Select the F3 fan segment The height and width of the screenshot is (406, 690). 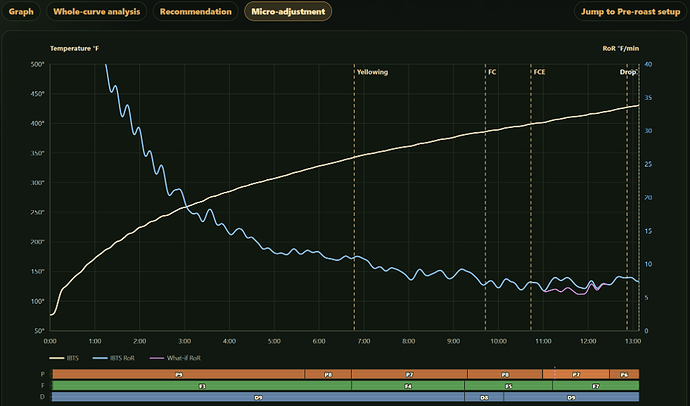click(x=202, y=386)
